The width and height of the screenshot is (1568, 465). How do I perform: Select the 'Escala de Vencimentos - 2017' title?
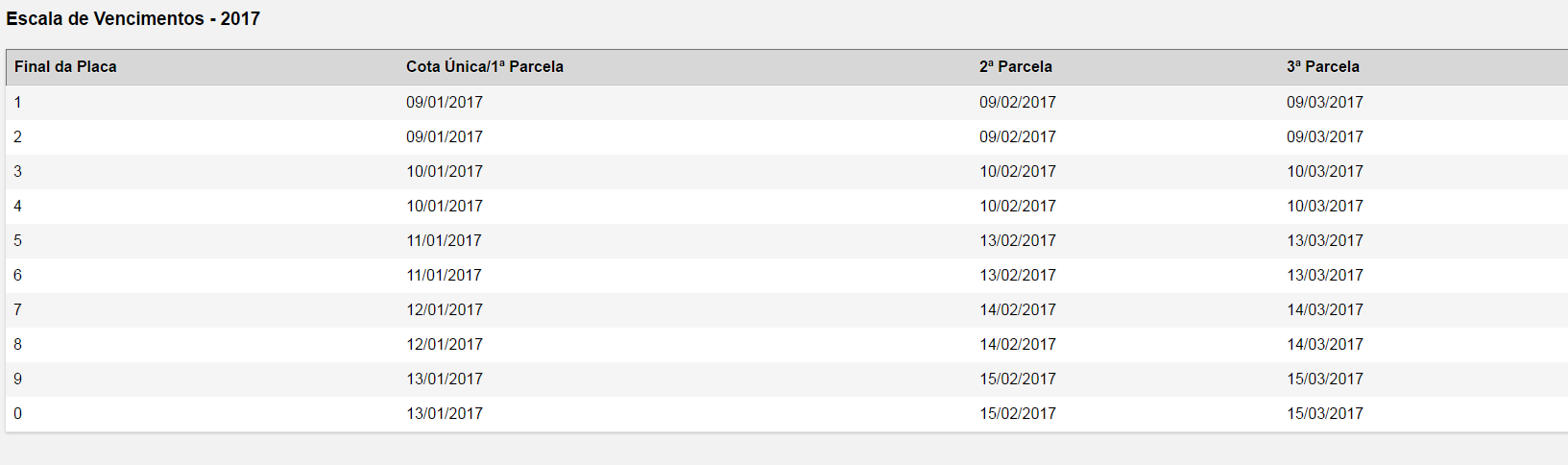pos(133,18)
